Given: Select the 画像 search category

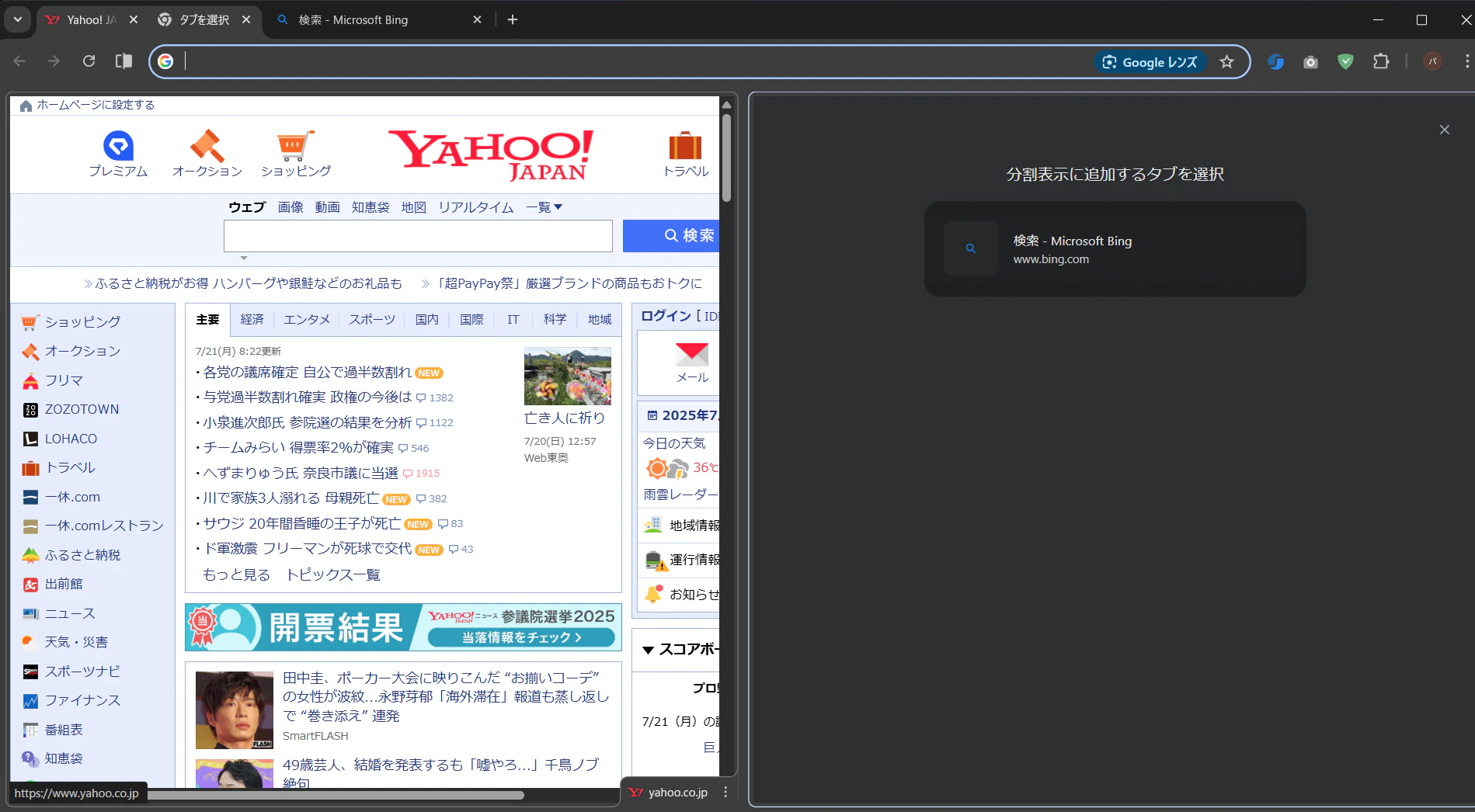Looking at the screenshot, I should coord(290,207).
